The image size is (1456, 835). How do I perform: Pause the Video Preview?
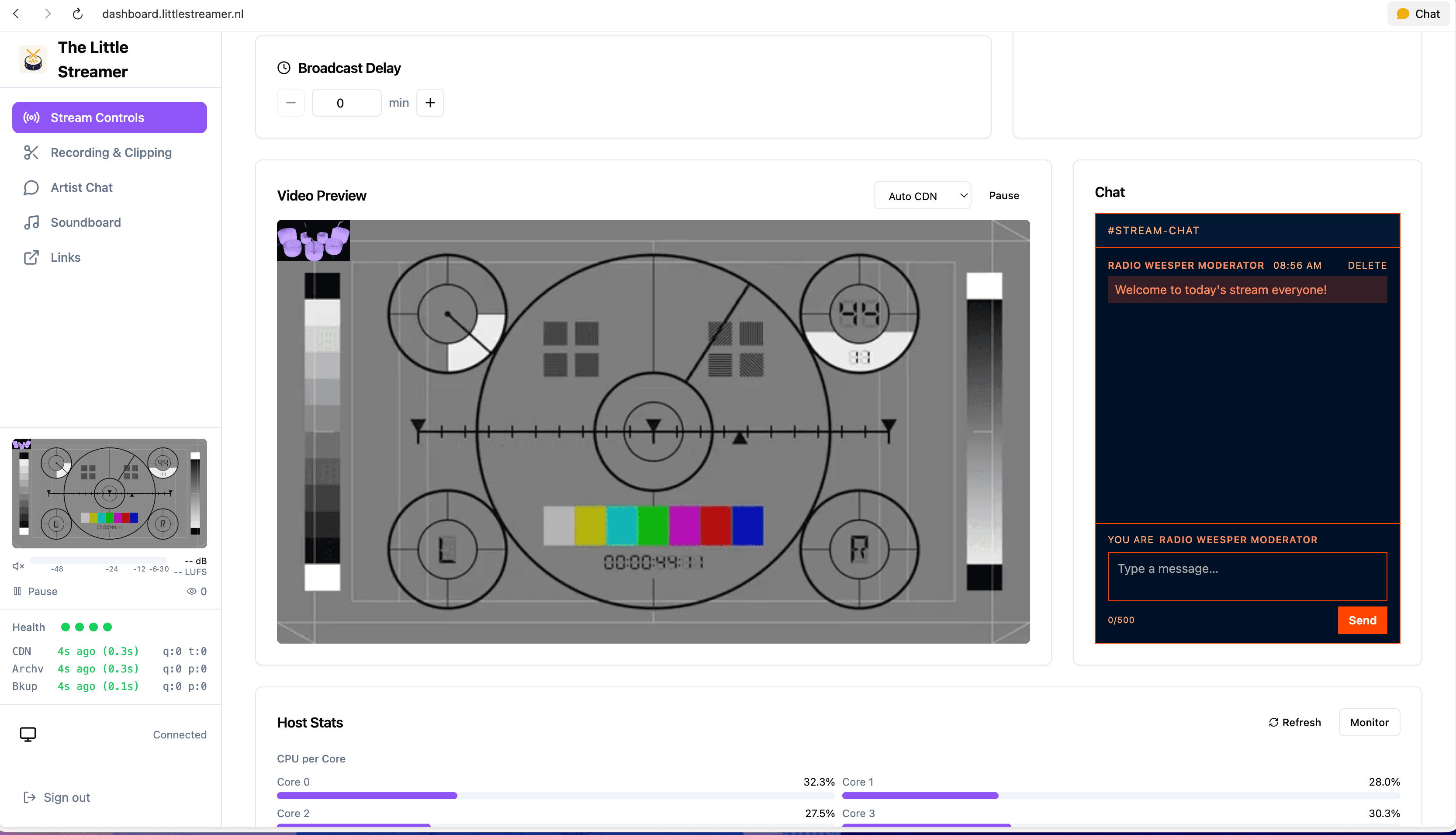(x=1004, y=196)
